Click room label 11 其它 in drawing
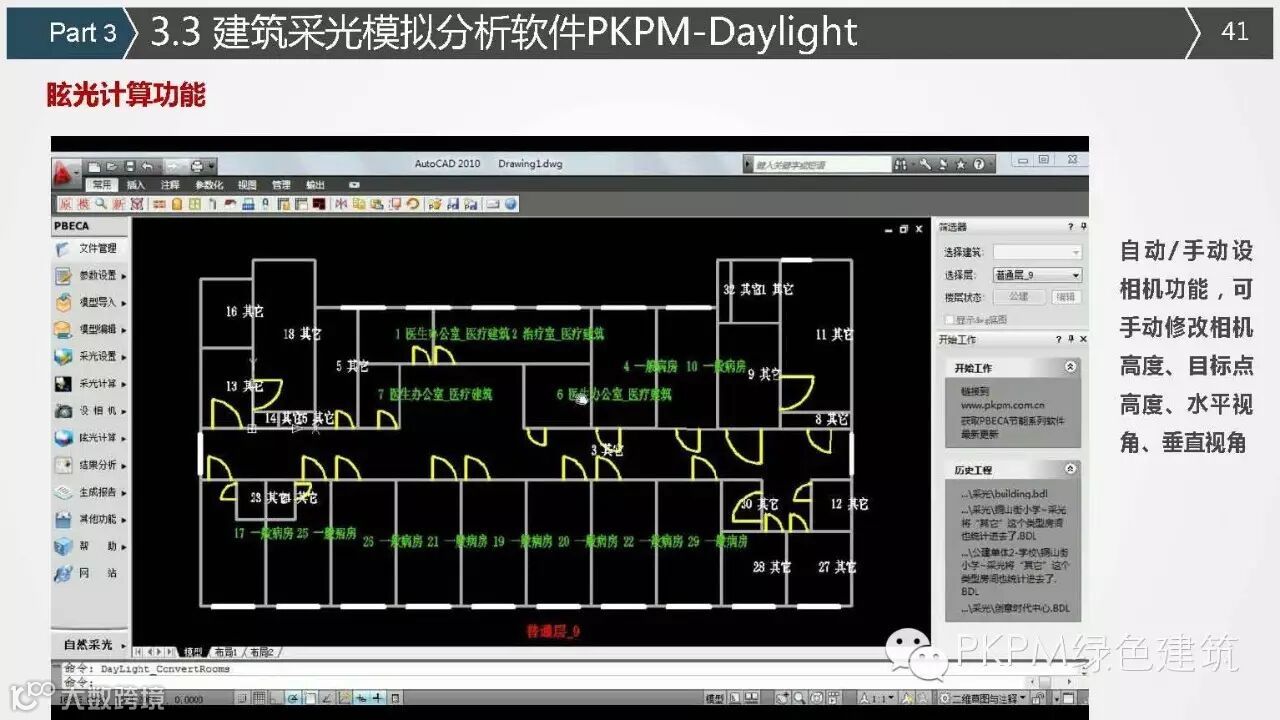Image resolution: width=1280 pixels, height=720 pixels. tap(834, 334)
